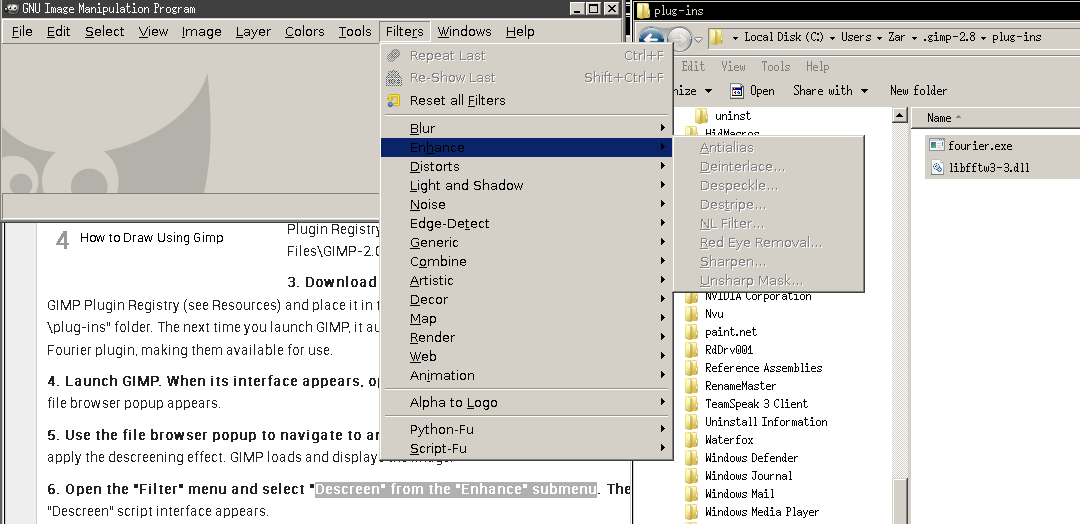Click Unsharp Mask in Enhance submenu
Viewport: 1080px width, 524px height.
(769, 281)
